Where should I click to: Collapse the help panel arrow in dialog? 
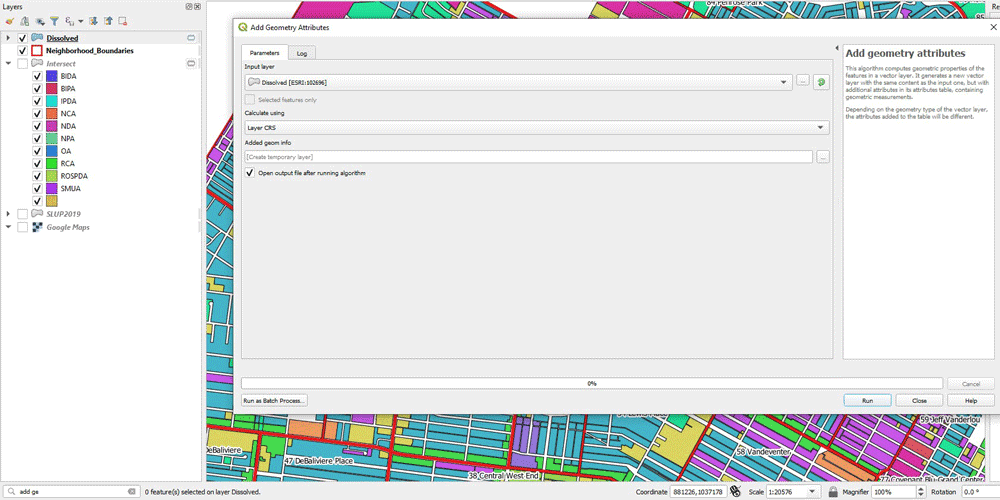[837, 48]
